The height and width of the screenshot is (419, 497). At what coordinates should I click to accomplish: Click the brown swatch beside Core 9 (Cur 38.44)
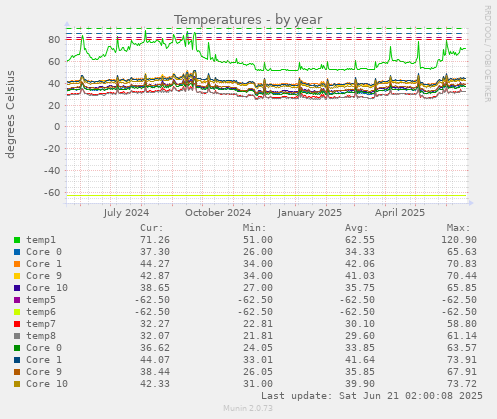coord(17,372)
